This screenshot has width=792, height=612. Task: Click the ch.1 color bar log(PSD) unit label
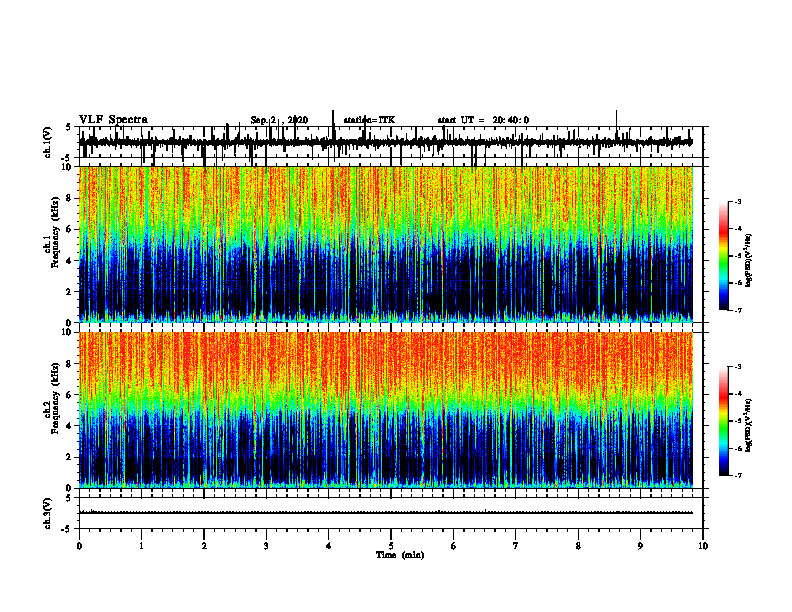coord(749,260)
